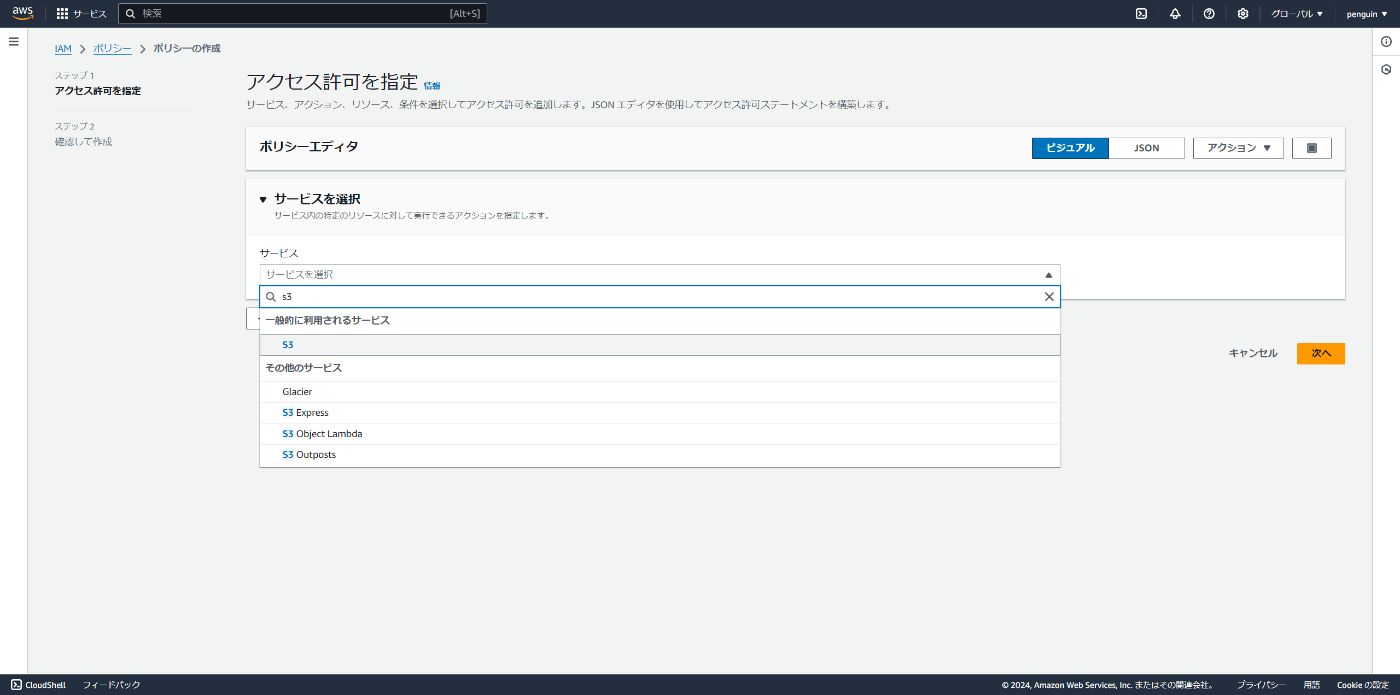Open the hexagon icon in the right sidebar
The height and width of the screenshot is (695, 1400).
tap(1386, 70)
